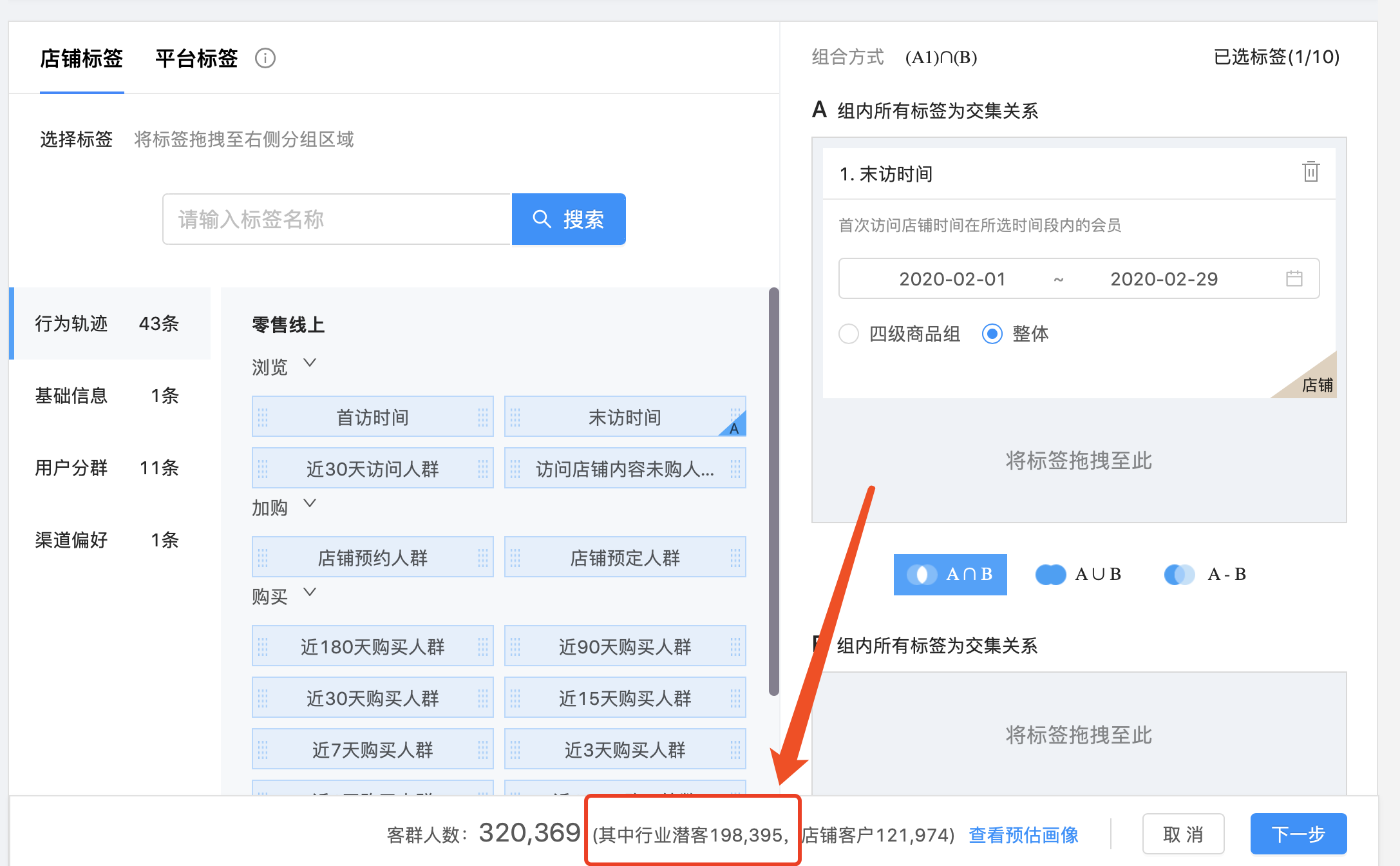Delete the 末访时间 tag with trash icon
The width and height of the screenshot is (1400, 866).
[x=1310, y=172]
